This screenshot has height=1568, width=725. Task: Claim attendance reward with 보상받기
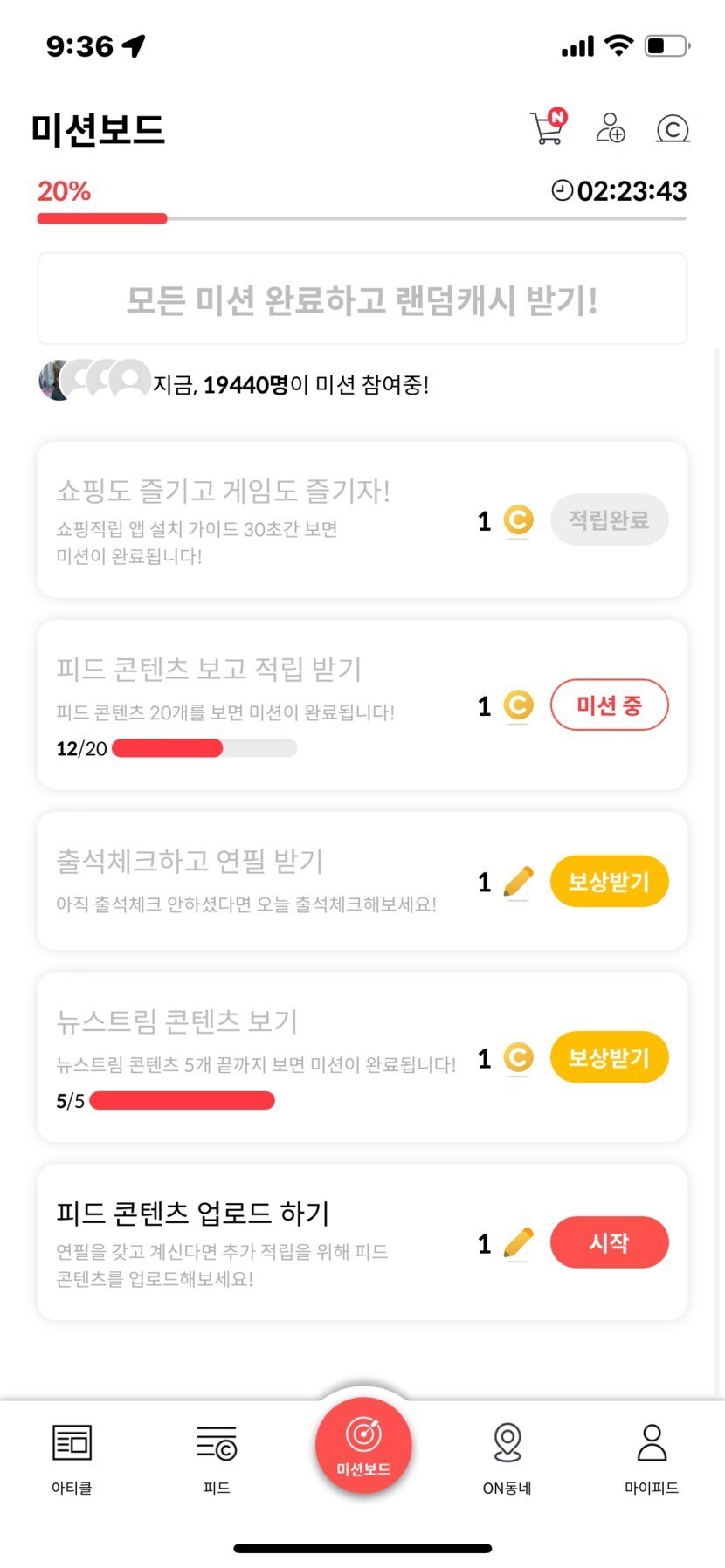(609, 882)
